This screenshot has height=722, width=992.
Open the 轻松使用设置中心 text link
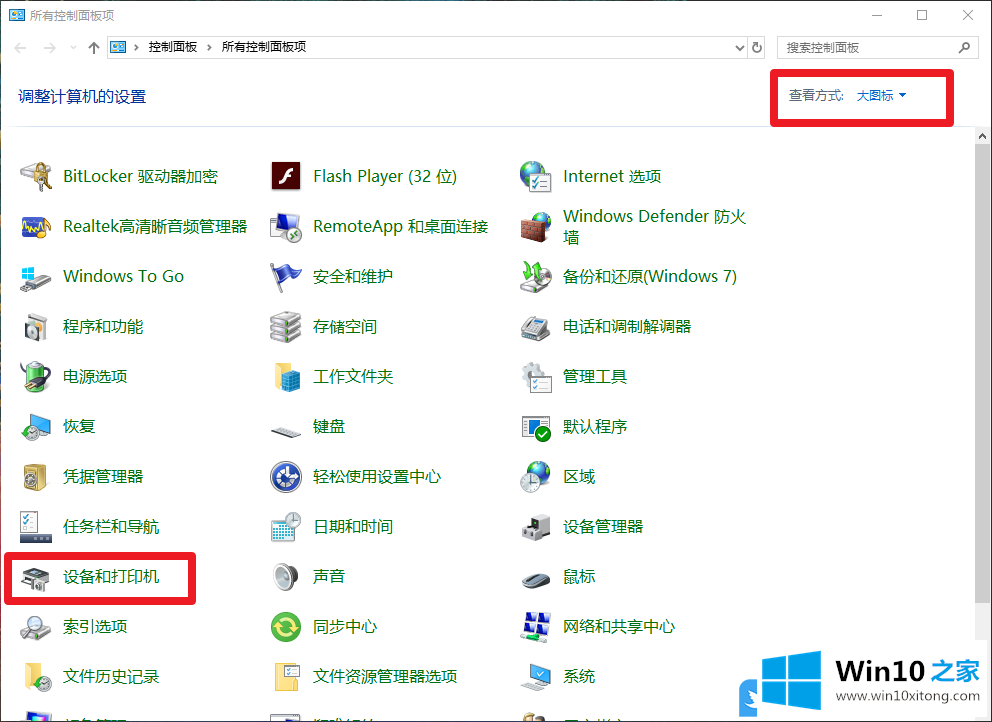point(377,476)
